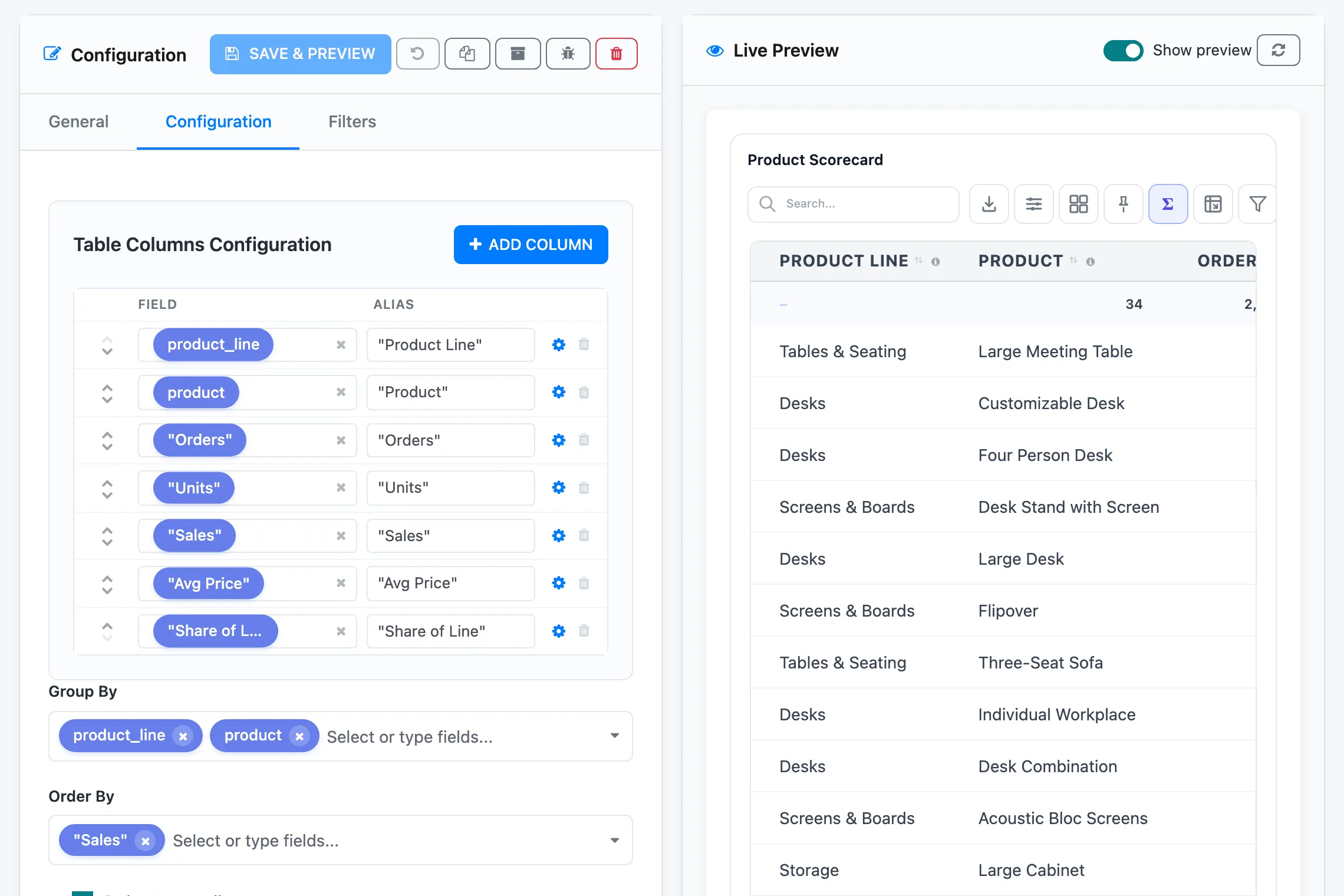Delete the "Avg Price" column row
This screenshot has height=896, width=1344.
tap(584, 583)
